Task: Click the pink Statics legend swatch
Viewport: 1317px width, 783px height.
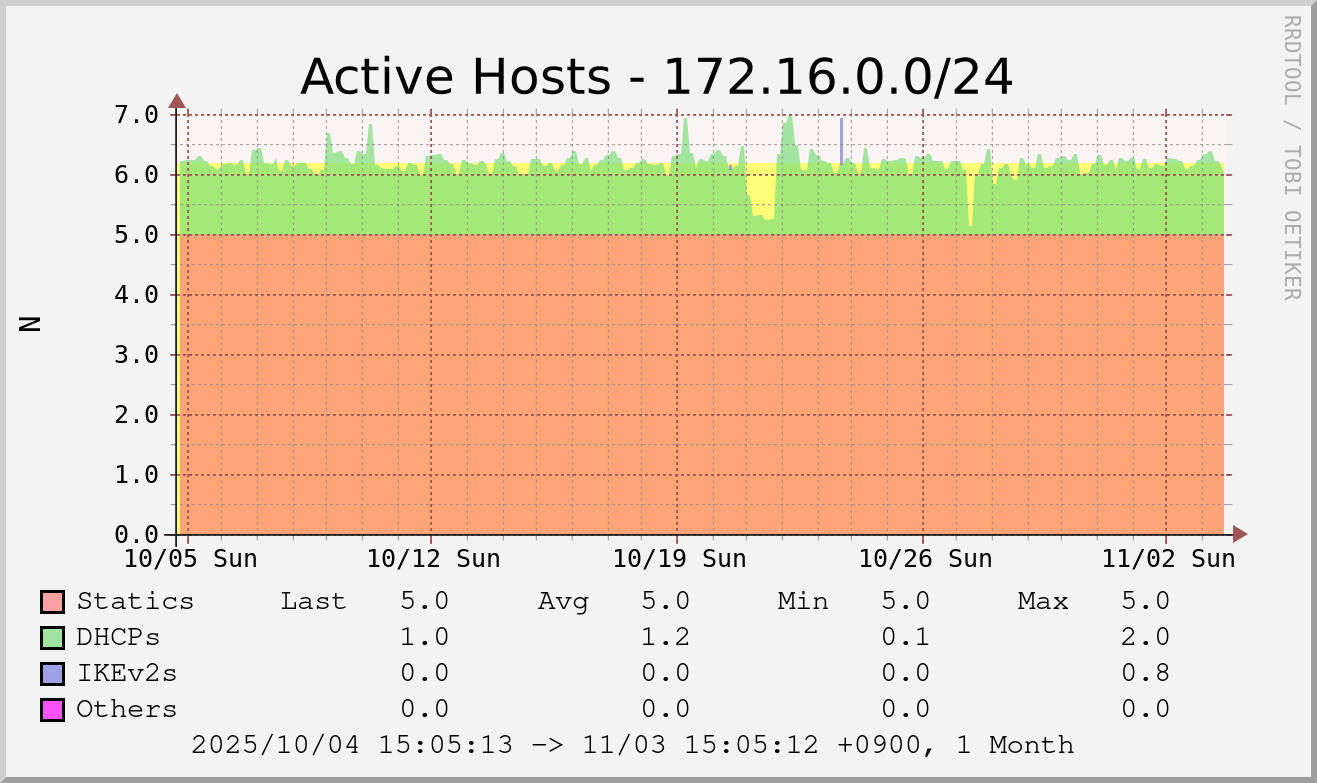Action: point(52,602)
